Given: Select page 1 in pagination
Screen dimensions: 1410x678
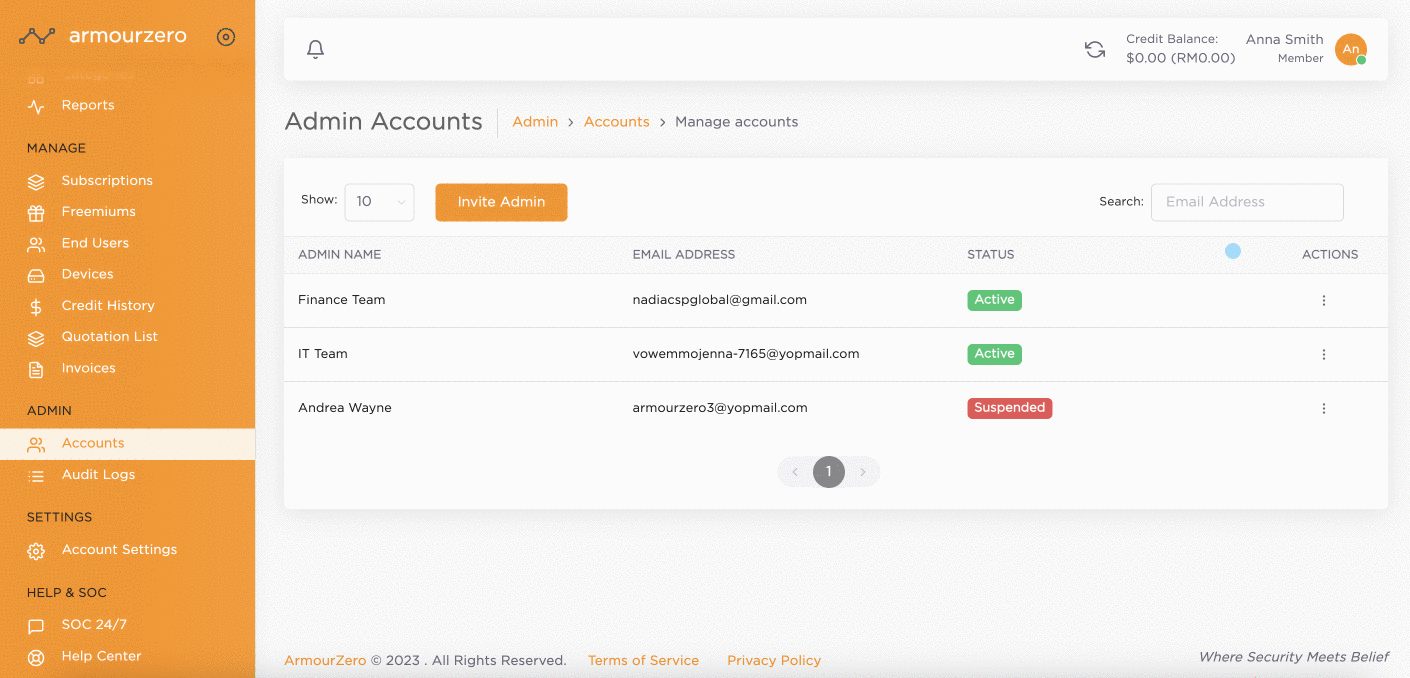Looking at the screenshot, I should pyautogui.click(x=829, y=472).
